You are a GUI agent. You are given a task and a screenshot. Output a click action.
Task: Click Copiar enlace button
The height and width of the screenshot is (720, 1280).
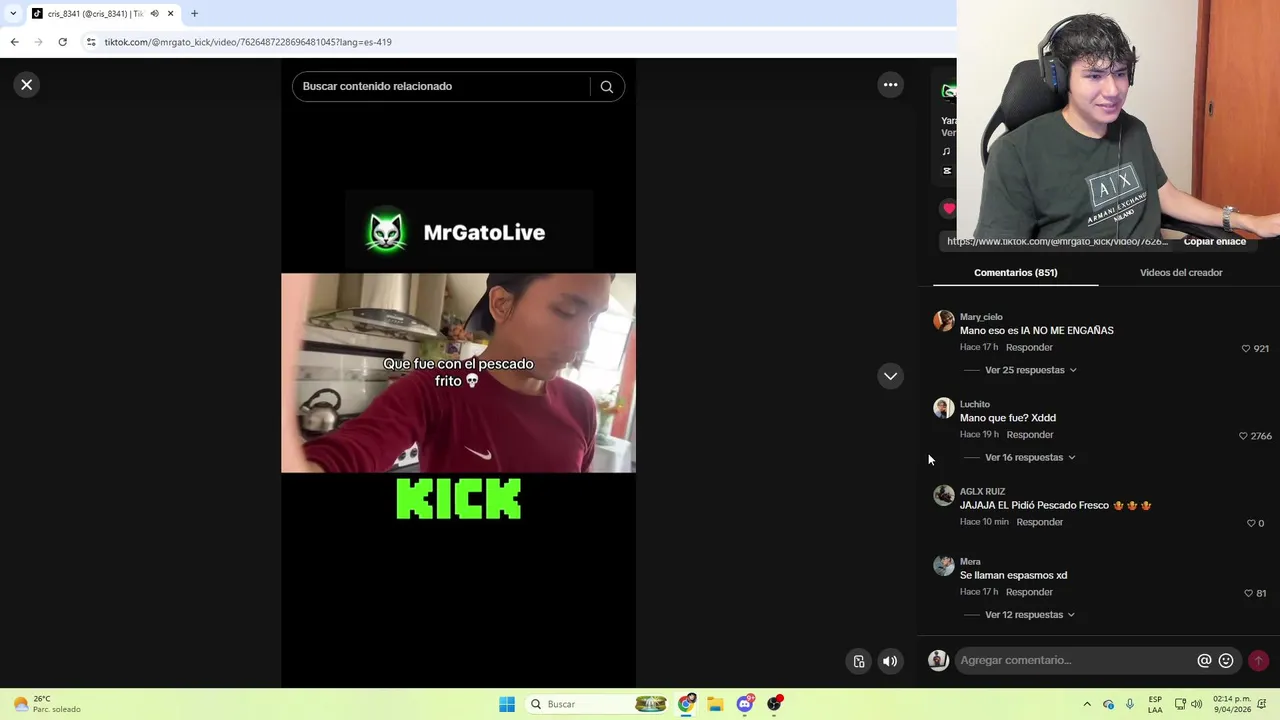coord(1215,241)
